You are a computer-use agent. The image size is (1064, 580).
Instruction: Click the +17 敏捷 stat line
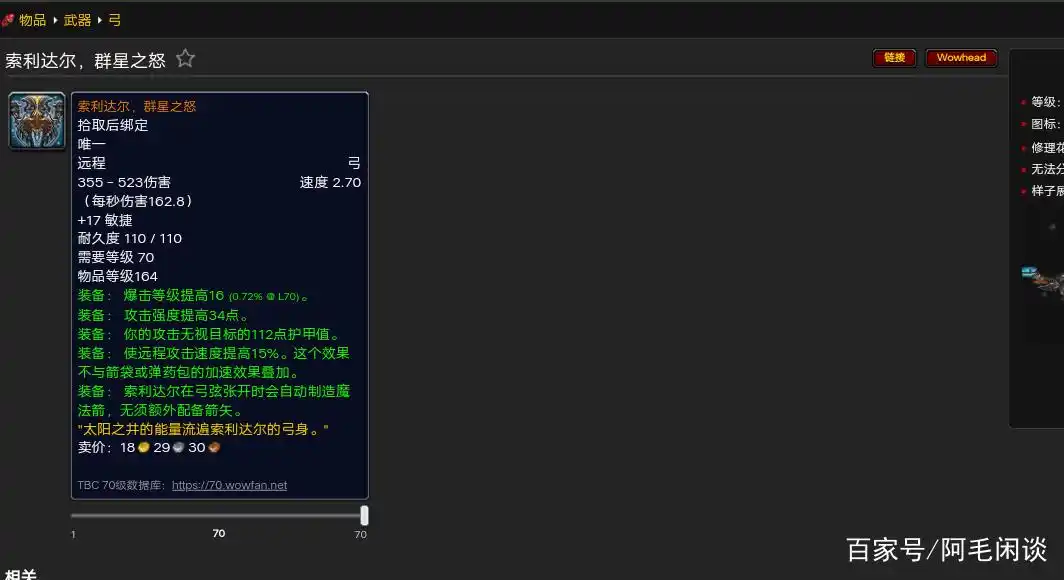[x=104, y=220]
